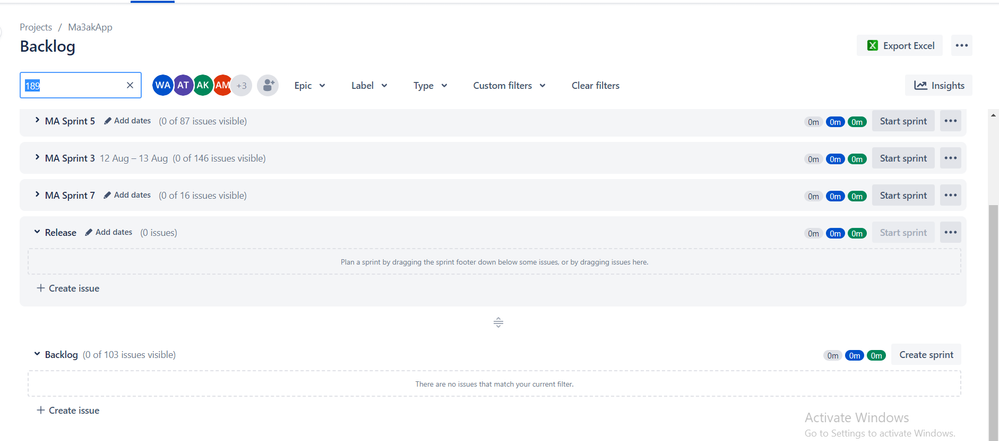Click the text '(0 of 146 issues visible)'

pos(219,158)
